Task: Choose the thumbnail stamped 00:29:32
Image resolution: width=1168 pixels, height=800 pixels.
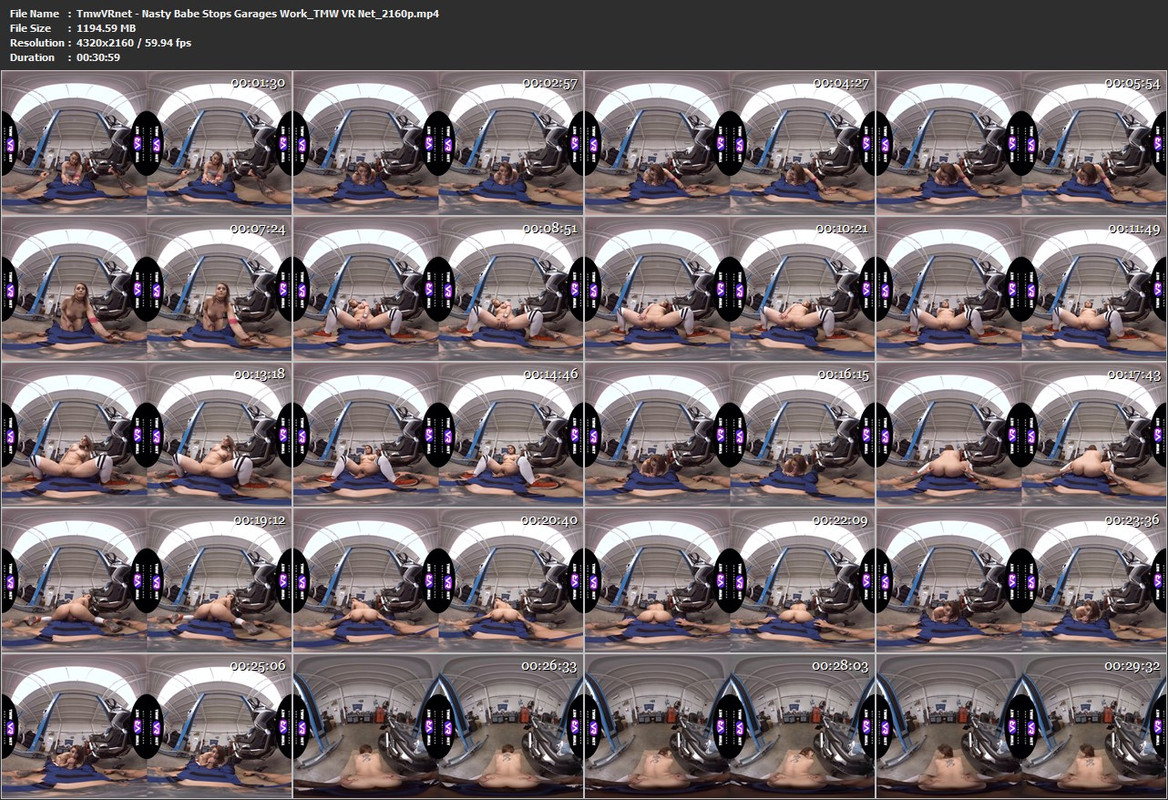Action: (x=1021, y=726)
